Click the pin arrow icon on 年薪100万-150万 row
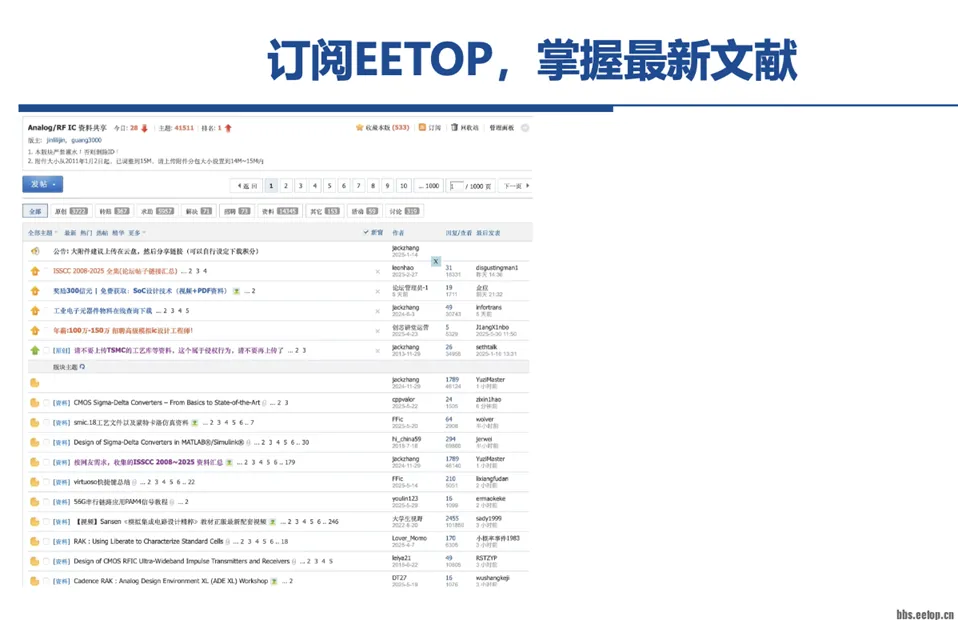Screen dimensions: 958x624 tap(35, 331)
